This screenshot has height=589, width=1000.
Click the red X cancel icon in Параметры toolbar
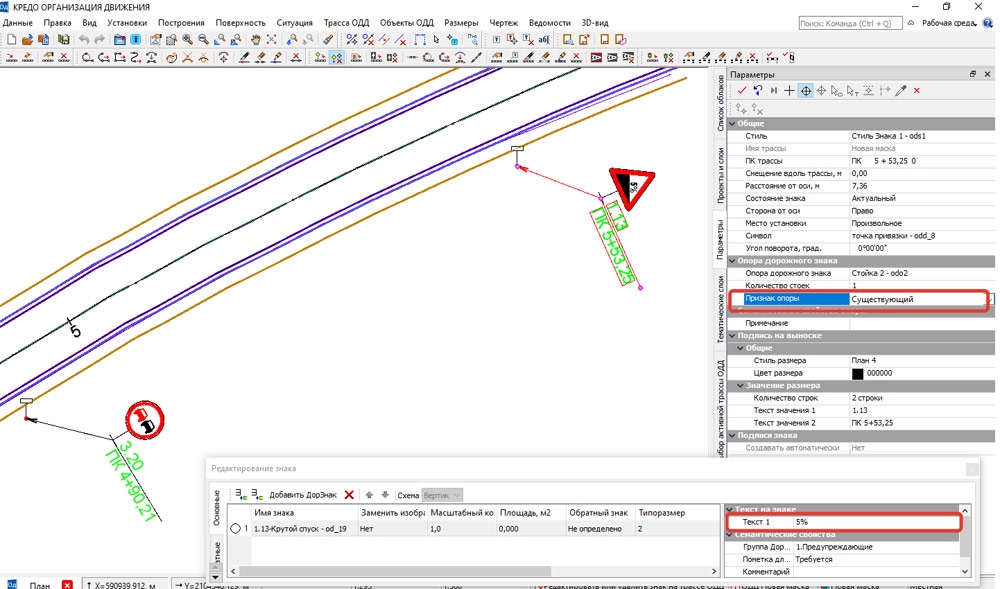tap(917, 90)
